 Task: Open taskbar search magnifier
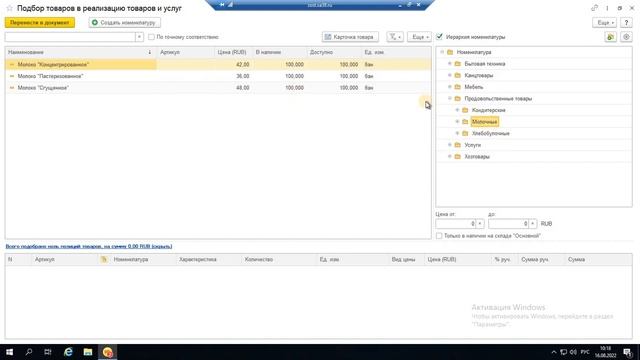pos(29,352)
